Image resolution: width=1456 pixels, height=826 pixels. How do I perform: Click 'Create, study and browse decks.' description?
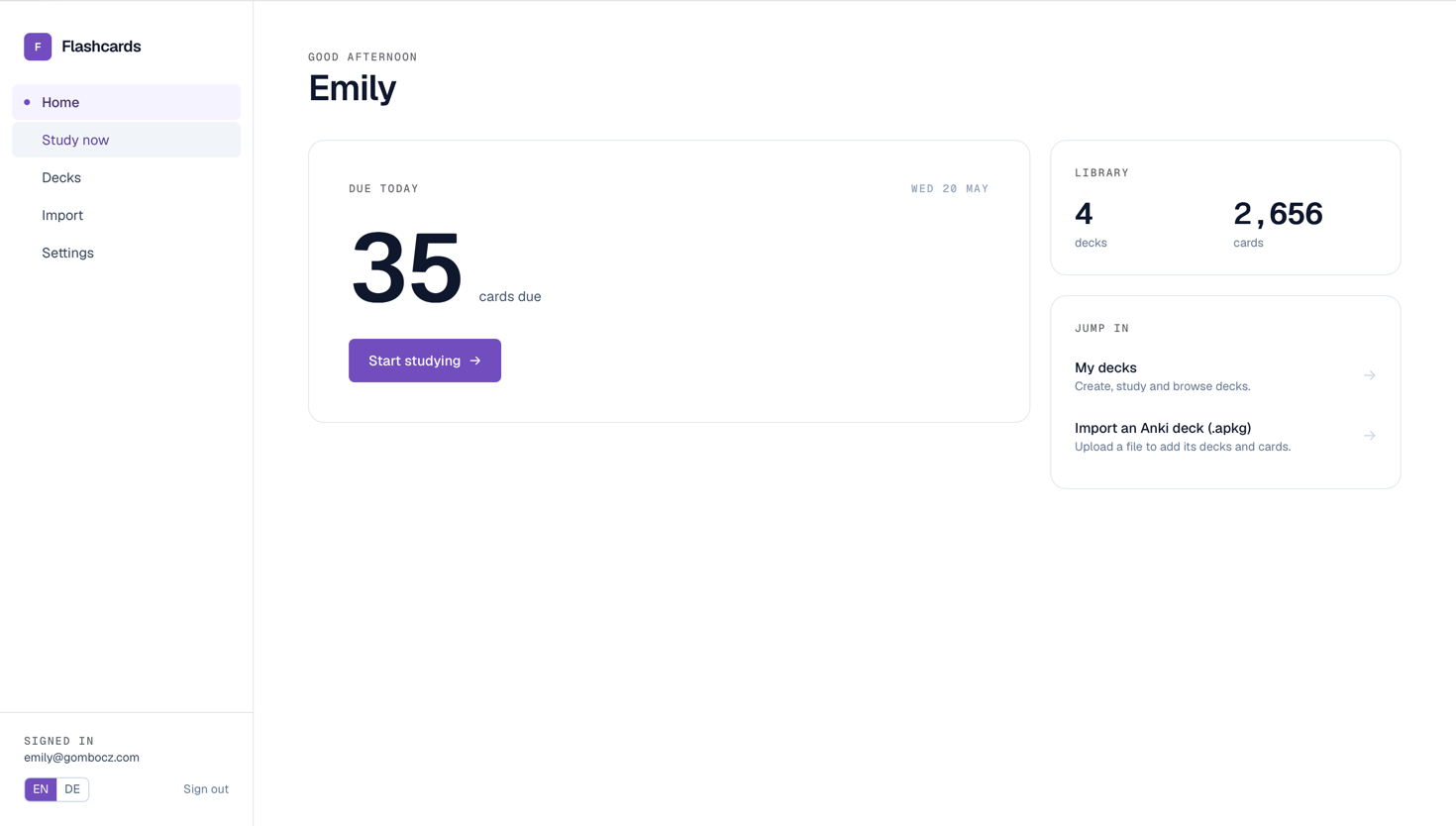click(x=1162, y=386)
